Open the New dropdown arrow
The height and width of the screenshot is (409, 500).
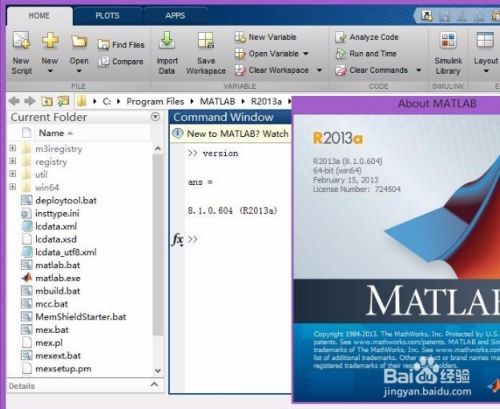50,71
